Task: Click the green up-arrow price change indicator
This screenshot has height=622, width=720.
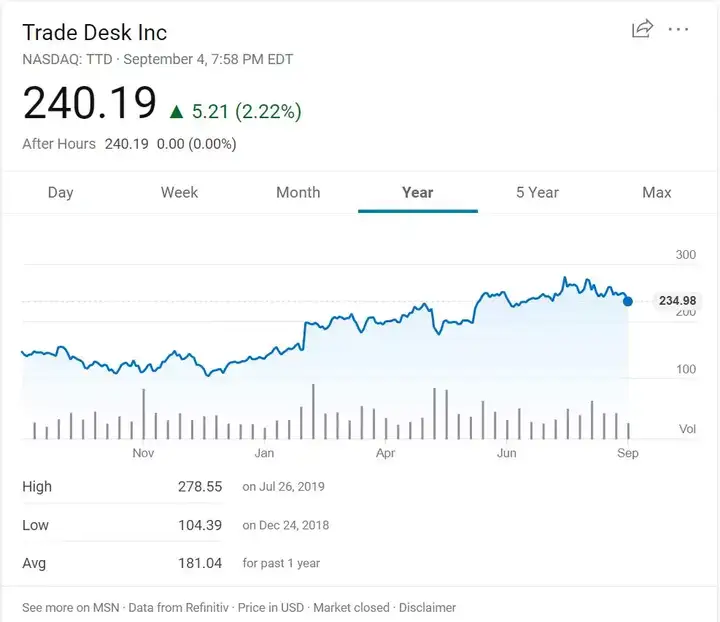Action: click(176, 112)
